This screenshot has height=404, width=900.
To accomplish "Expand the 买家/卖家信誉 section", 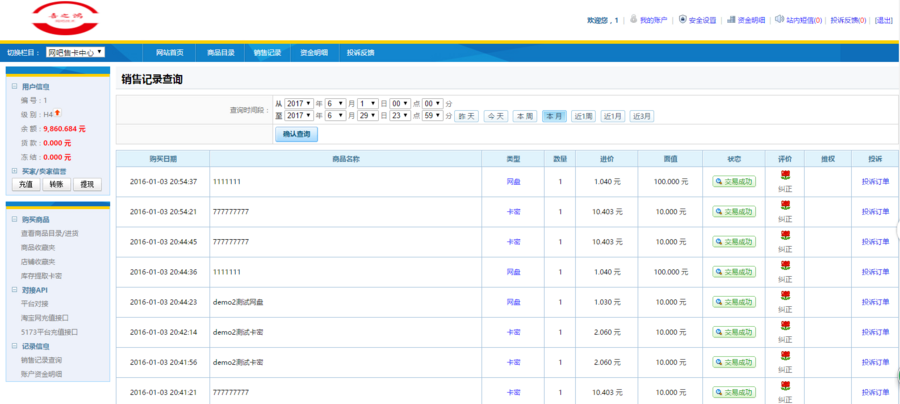I will click(12, 171).
